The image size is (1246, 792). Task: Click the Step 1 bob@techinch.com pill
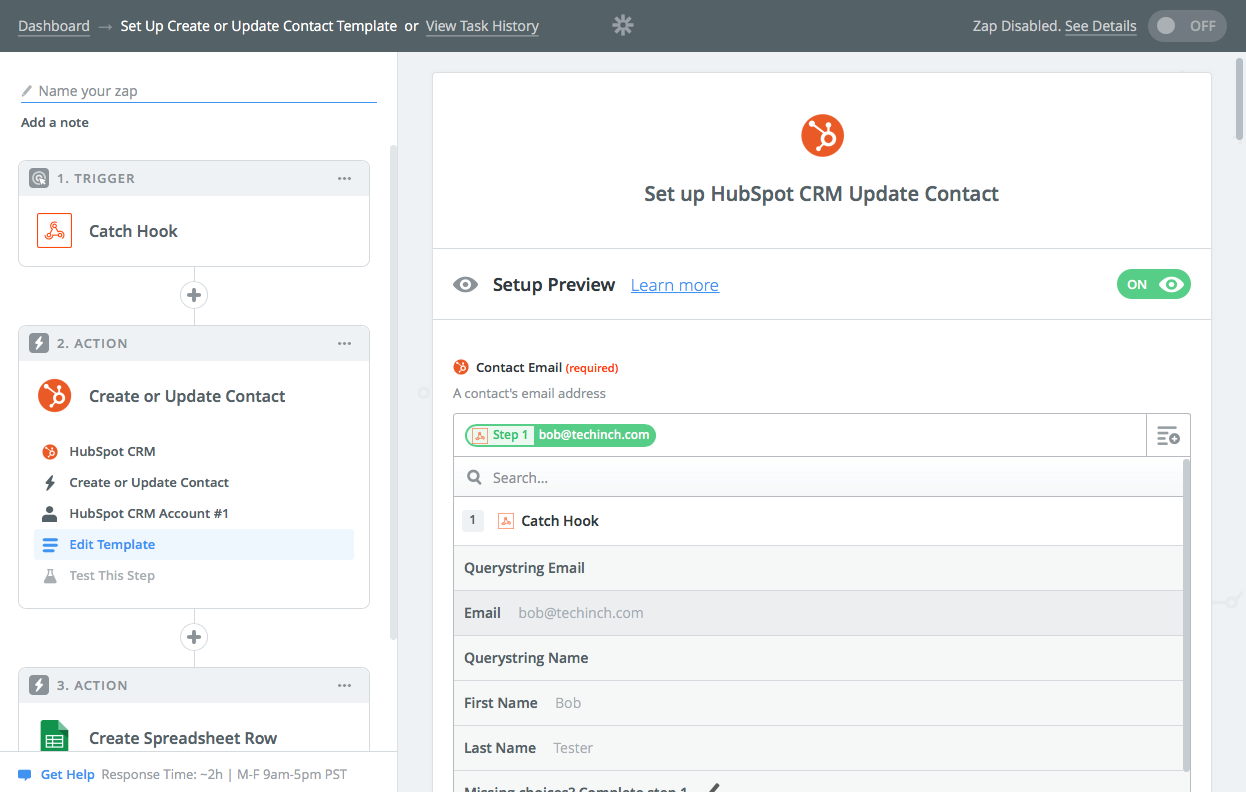click(560, 435)
